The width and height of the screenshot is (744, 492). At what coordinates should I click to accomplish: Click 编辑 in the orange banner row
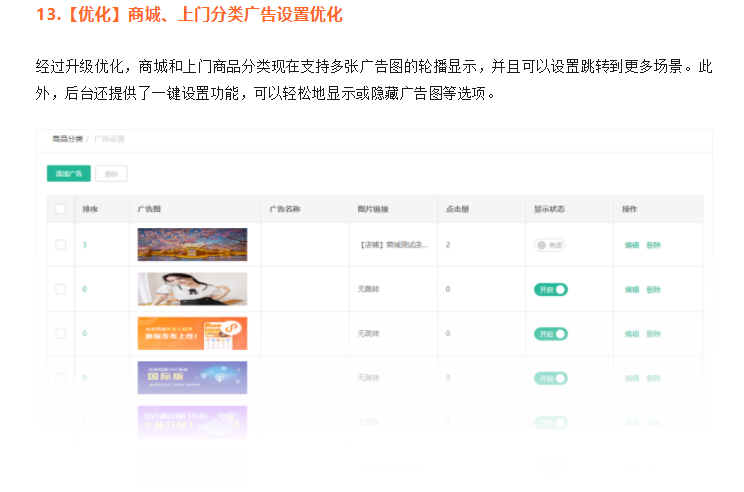[631, 333]
